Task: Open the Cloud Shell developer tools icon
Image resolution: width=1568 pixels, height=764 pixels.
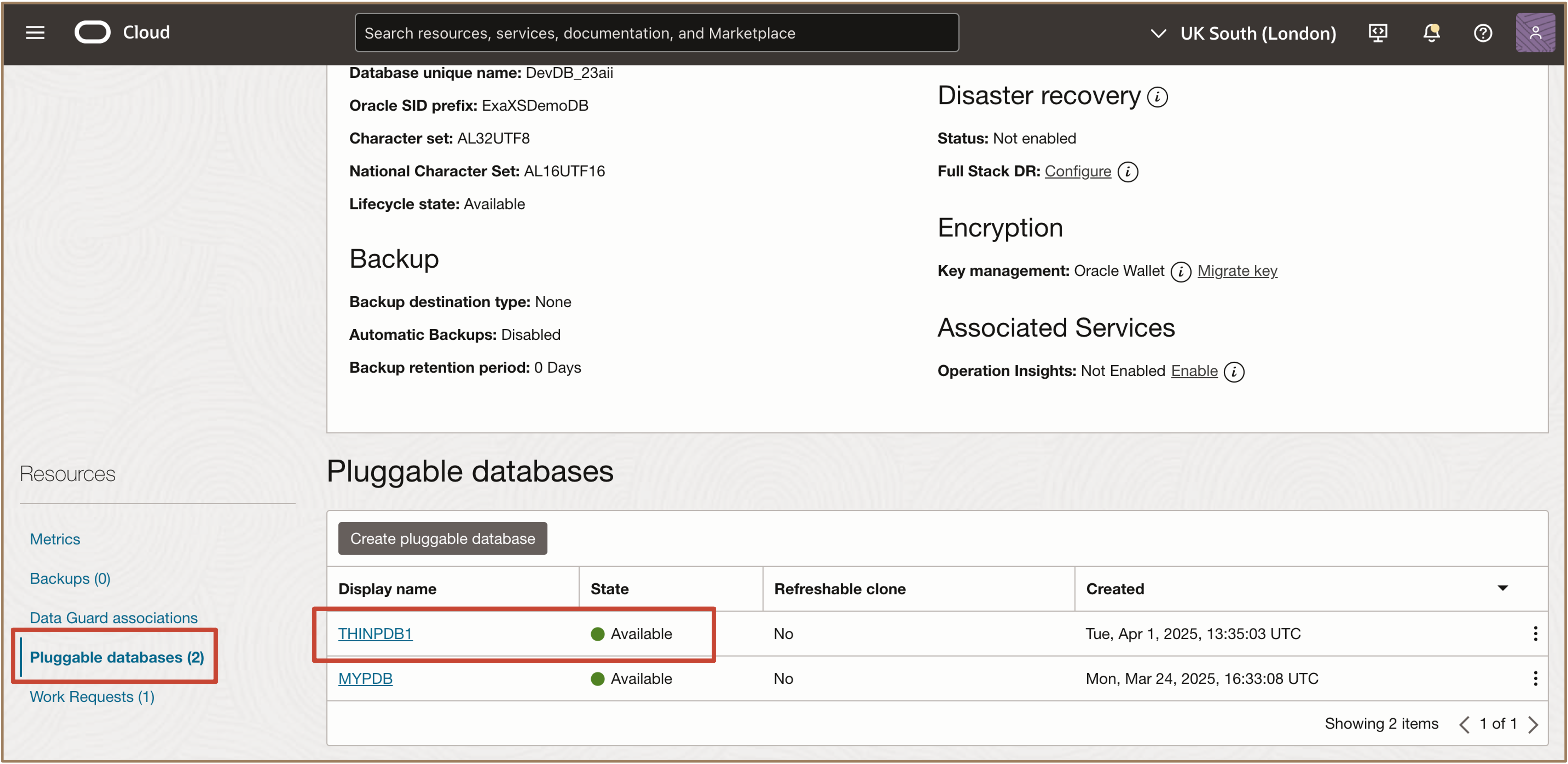Action: point(1378,33)
